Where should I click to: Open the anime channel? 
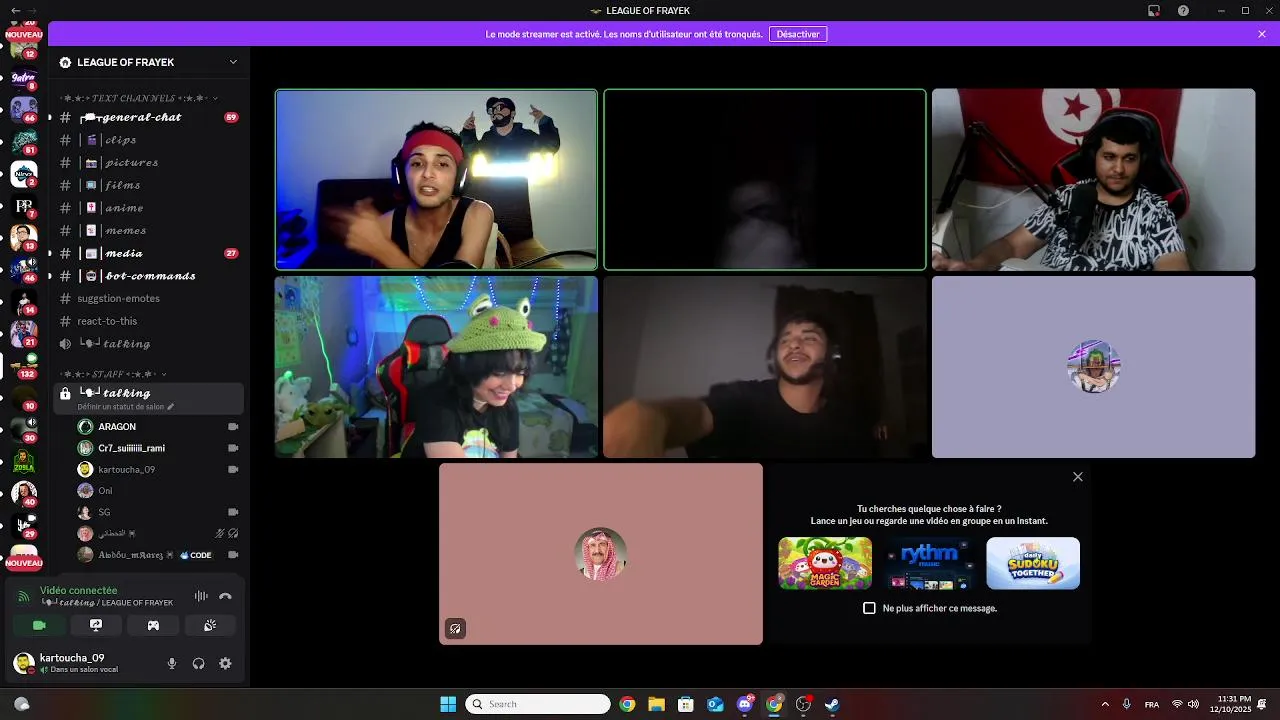coord(148,208)
